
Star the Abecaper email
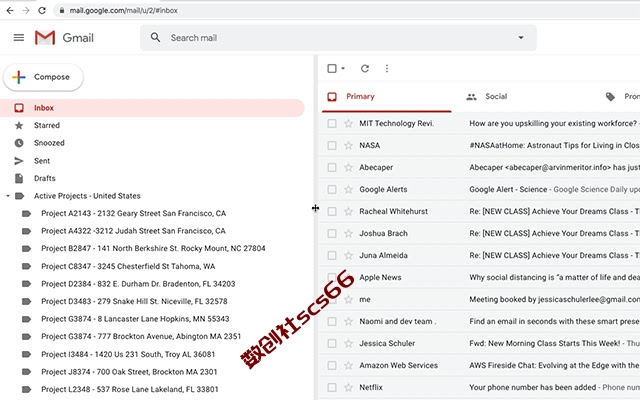(x=348, y=167)
